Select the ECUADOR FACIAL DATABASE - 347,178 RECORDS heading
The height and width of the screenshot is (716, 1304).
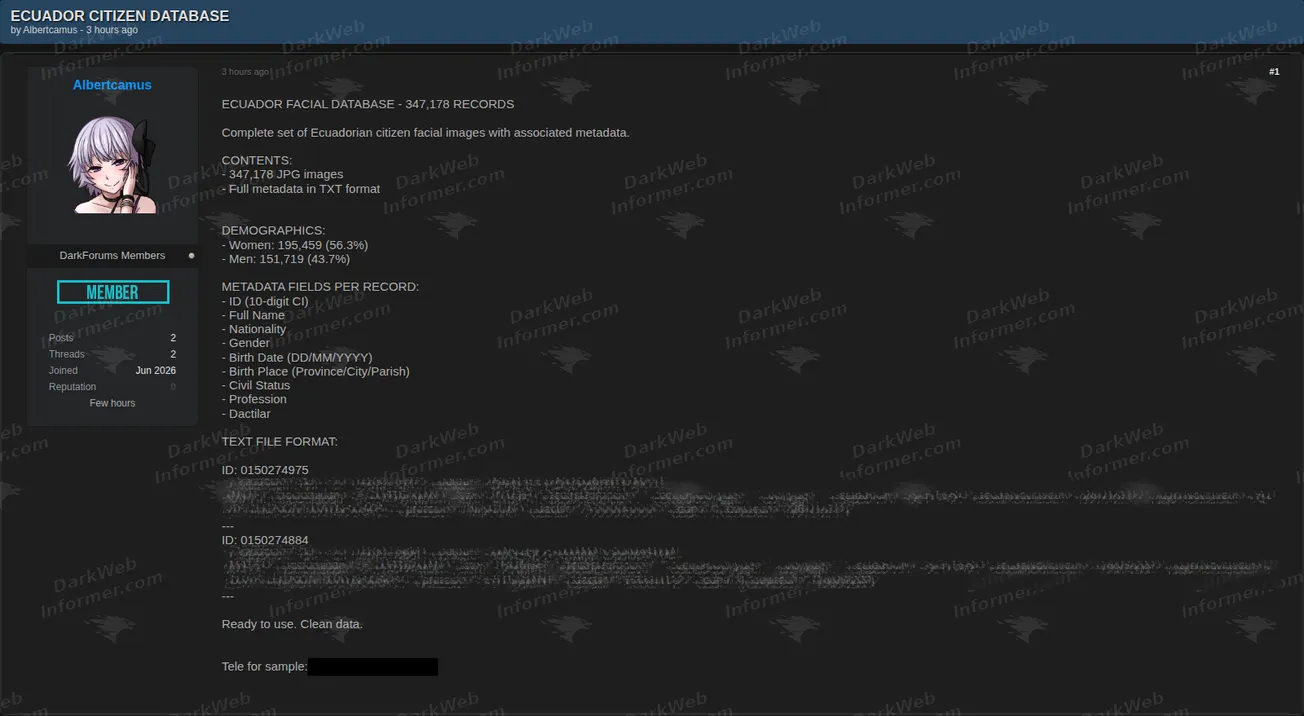368,104
